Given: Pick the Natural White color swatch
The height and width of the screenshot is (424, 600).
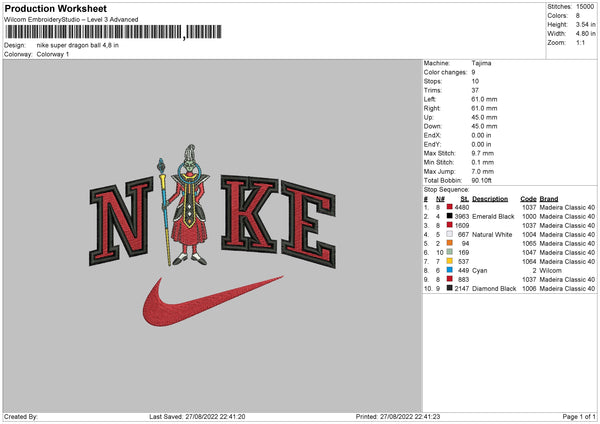Looking at the screenshot, I should [450, 234].
